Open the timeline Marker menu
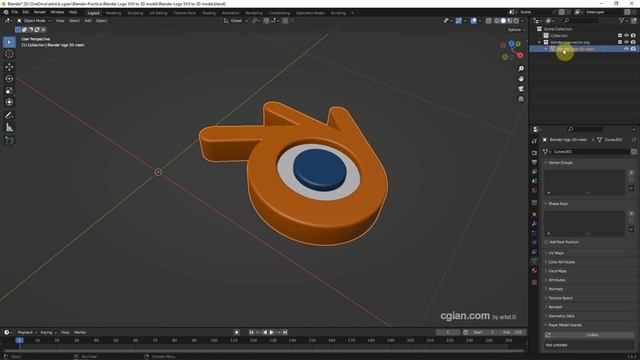The height and width of the screenshot is (360, 640). pos(80,332)
